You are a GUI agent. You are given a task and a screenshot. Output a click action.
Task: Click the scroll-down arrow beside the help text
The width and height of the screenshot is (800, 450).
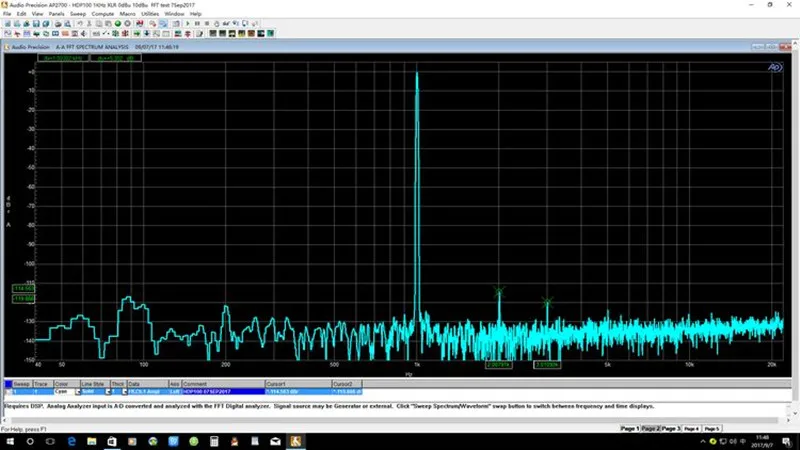(x=795, y=413)
